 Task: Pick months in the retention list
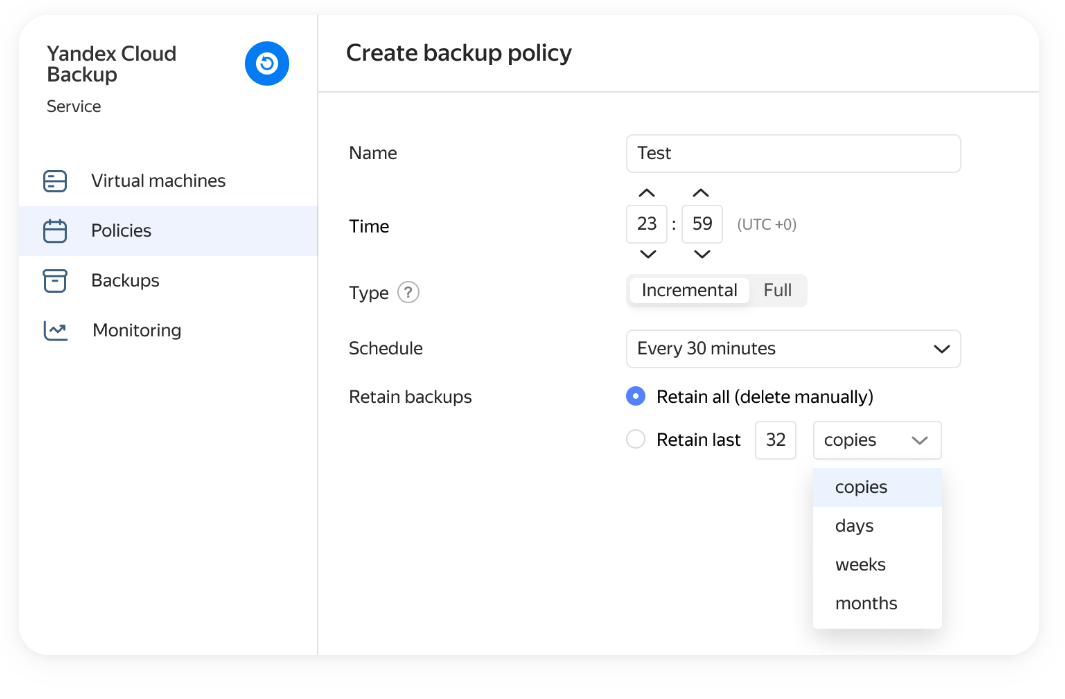coord(866,604)
